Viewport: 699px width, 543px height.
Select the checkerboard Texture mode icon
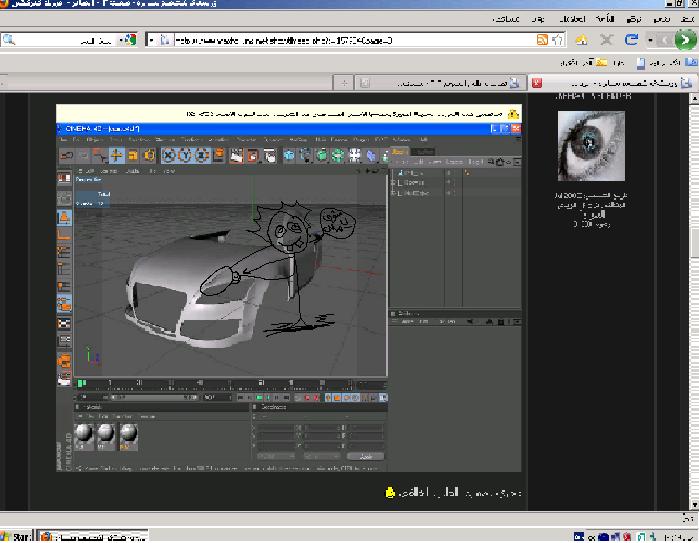point(64,323)
